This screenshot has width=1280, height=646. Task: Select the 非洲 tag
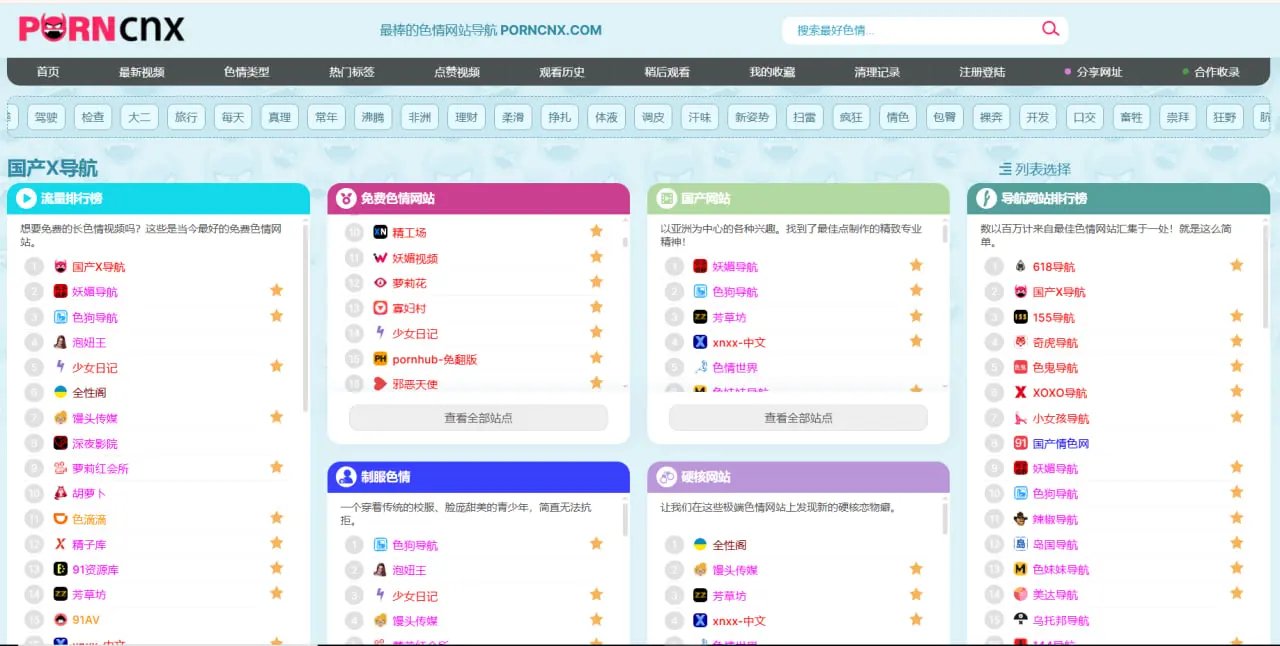[x=419, y=117]
